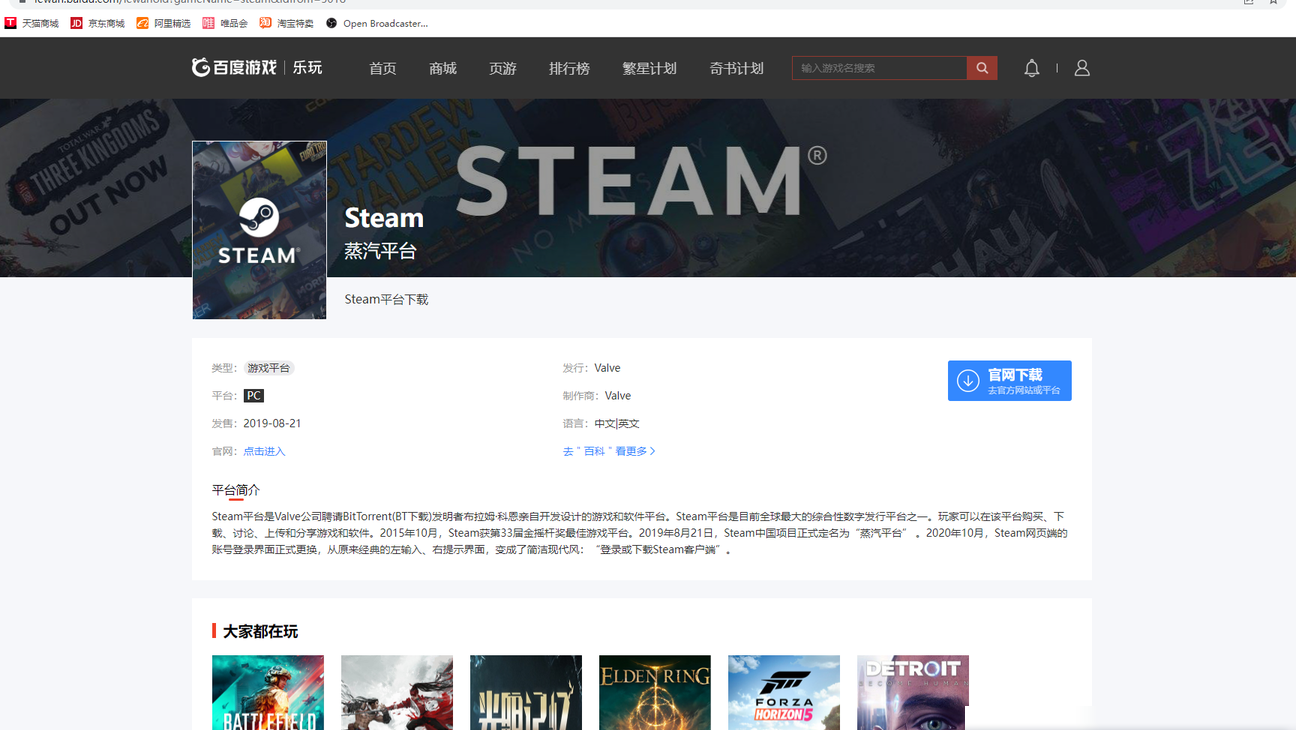Screen dimensions: 1296x730
Task: Focus the game name search field
Action: (x=880, y=68)
